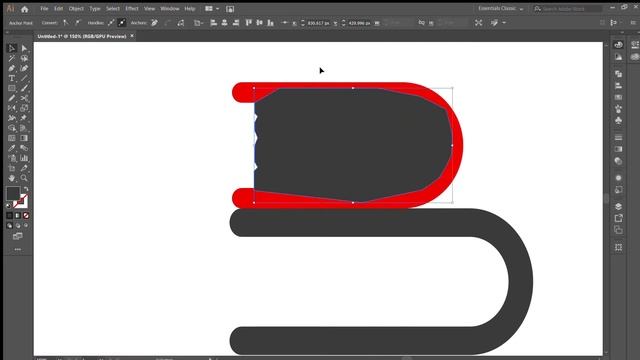The height and width of the screenshot is (360, 640).
Task: Set paint mode to Color
Action: [x=9, y=216]
